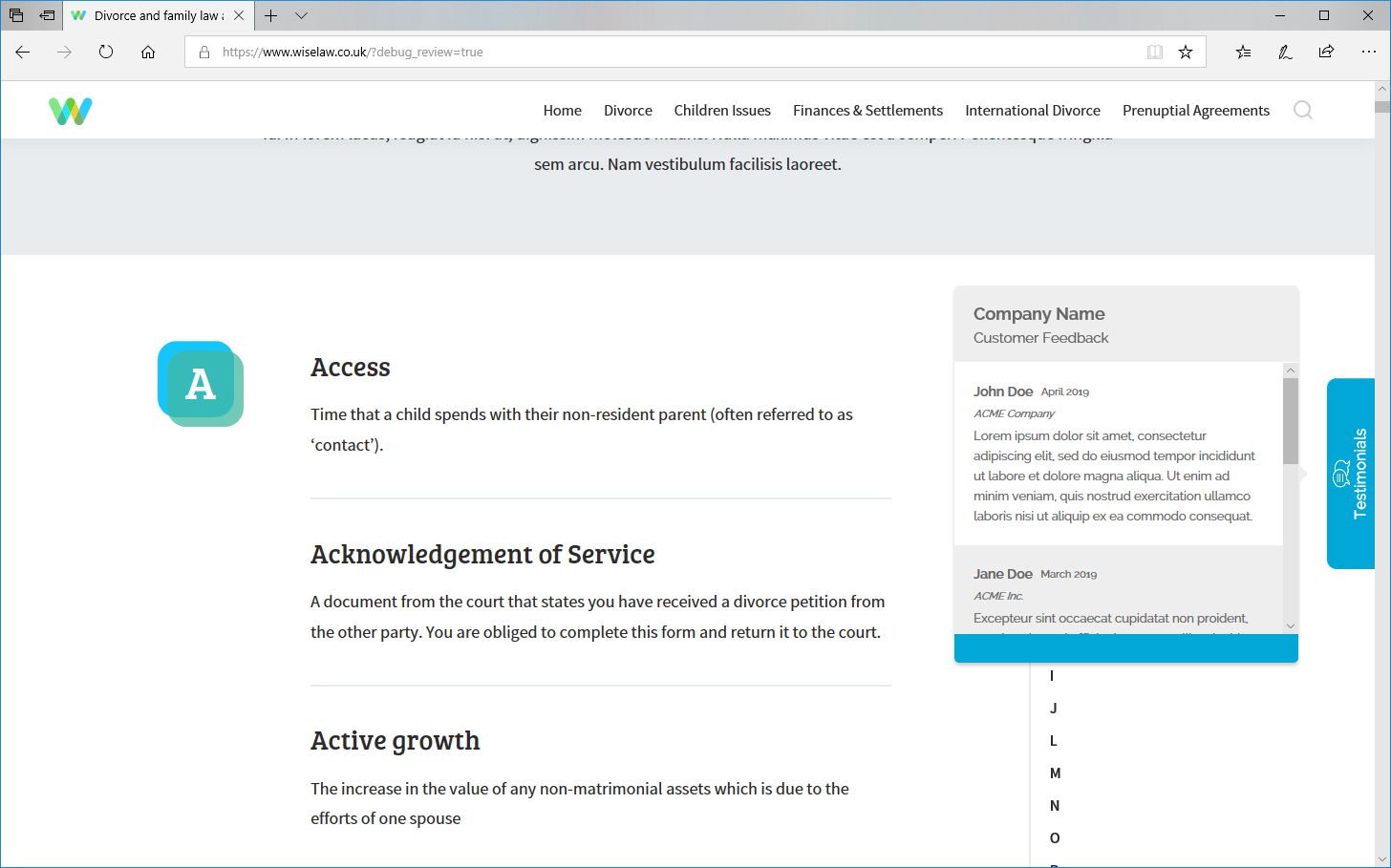Select the letter A glossary icon

201,384
